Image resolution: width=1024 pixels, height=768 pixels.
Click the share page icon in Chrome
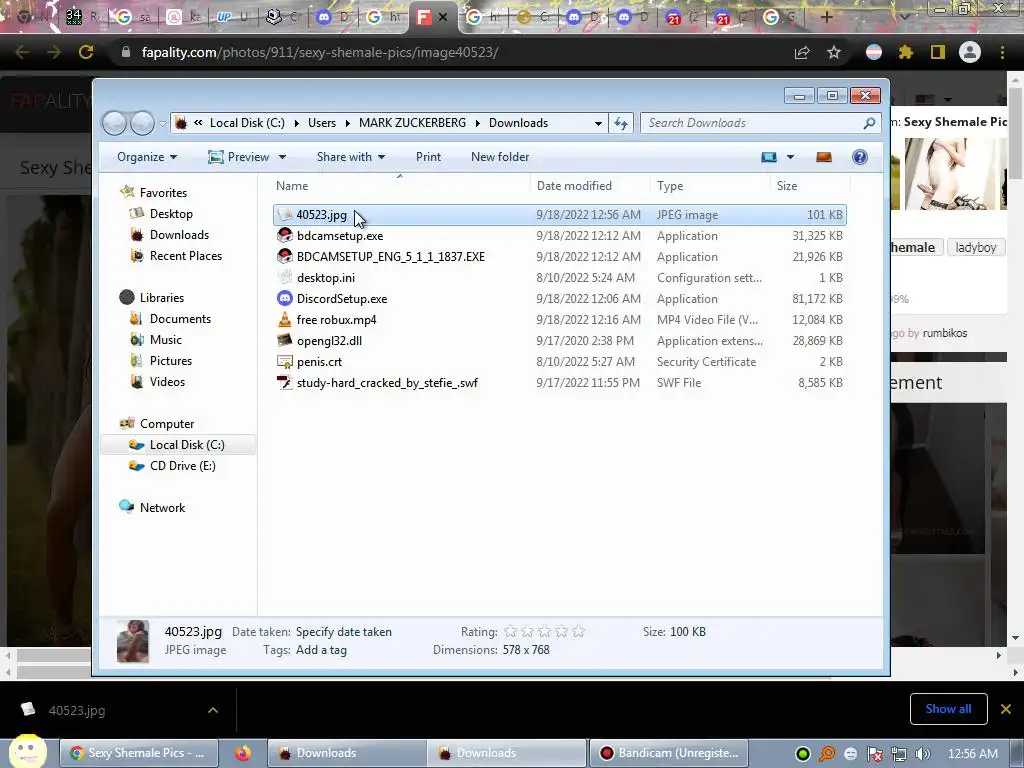(802, 52)
